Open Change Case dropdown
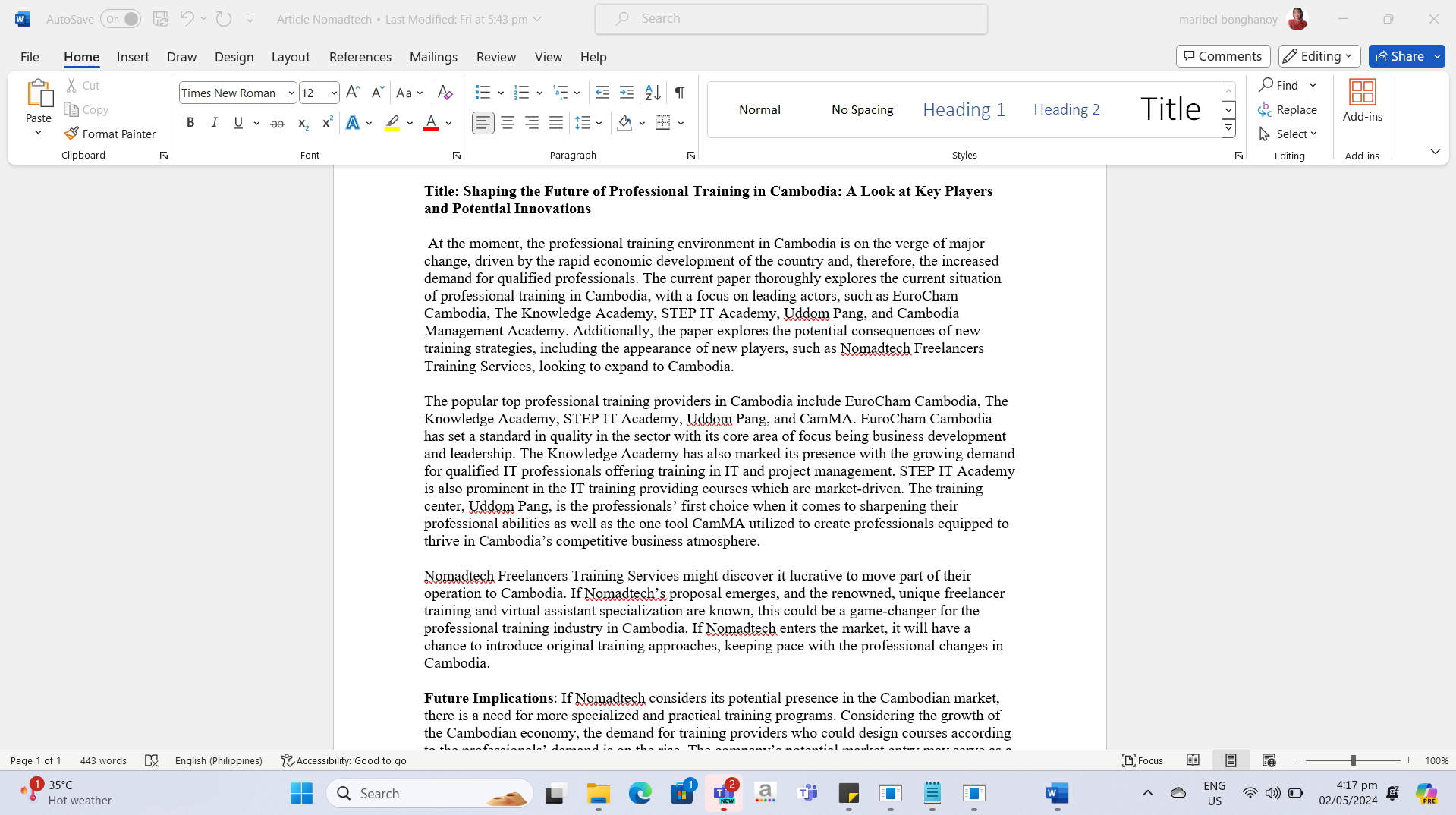The width and height of the screenshot is (1456, 815). (x=410, y=93)
